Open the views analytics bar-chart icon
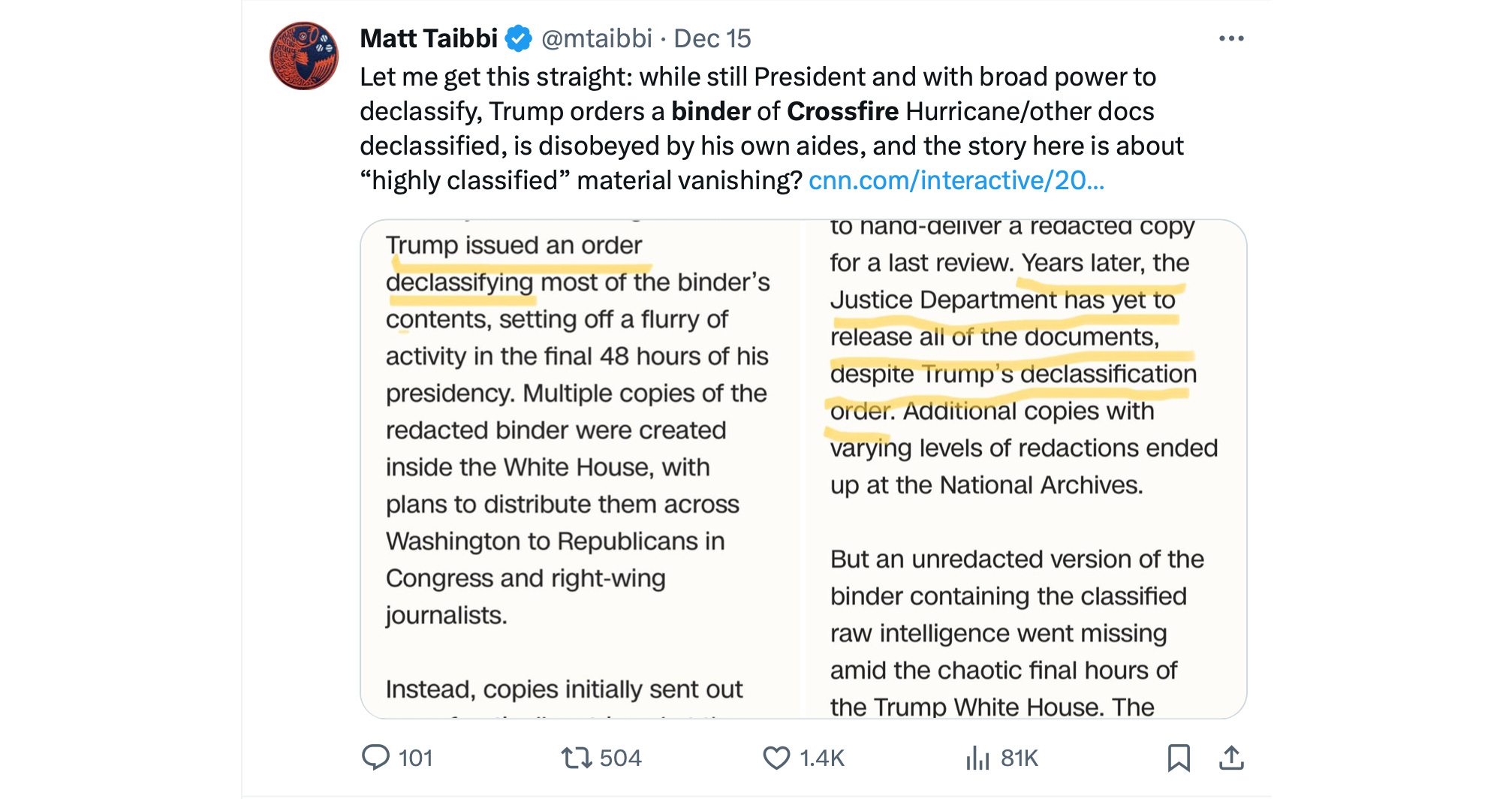 (977, 758)
